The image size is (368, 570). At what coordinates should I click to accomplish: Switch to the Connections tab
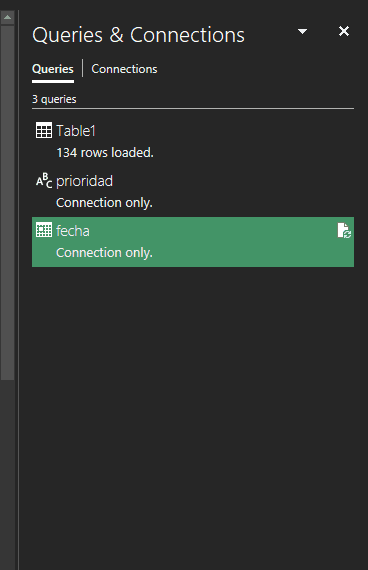pos(124,69)
